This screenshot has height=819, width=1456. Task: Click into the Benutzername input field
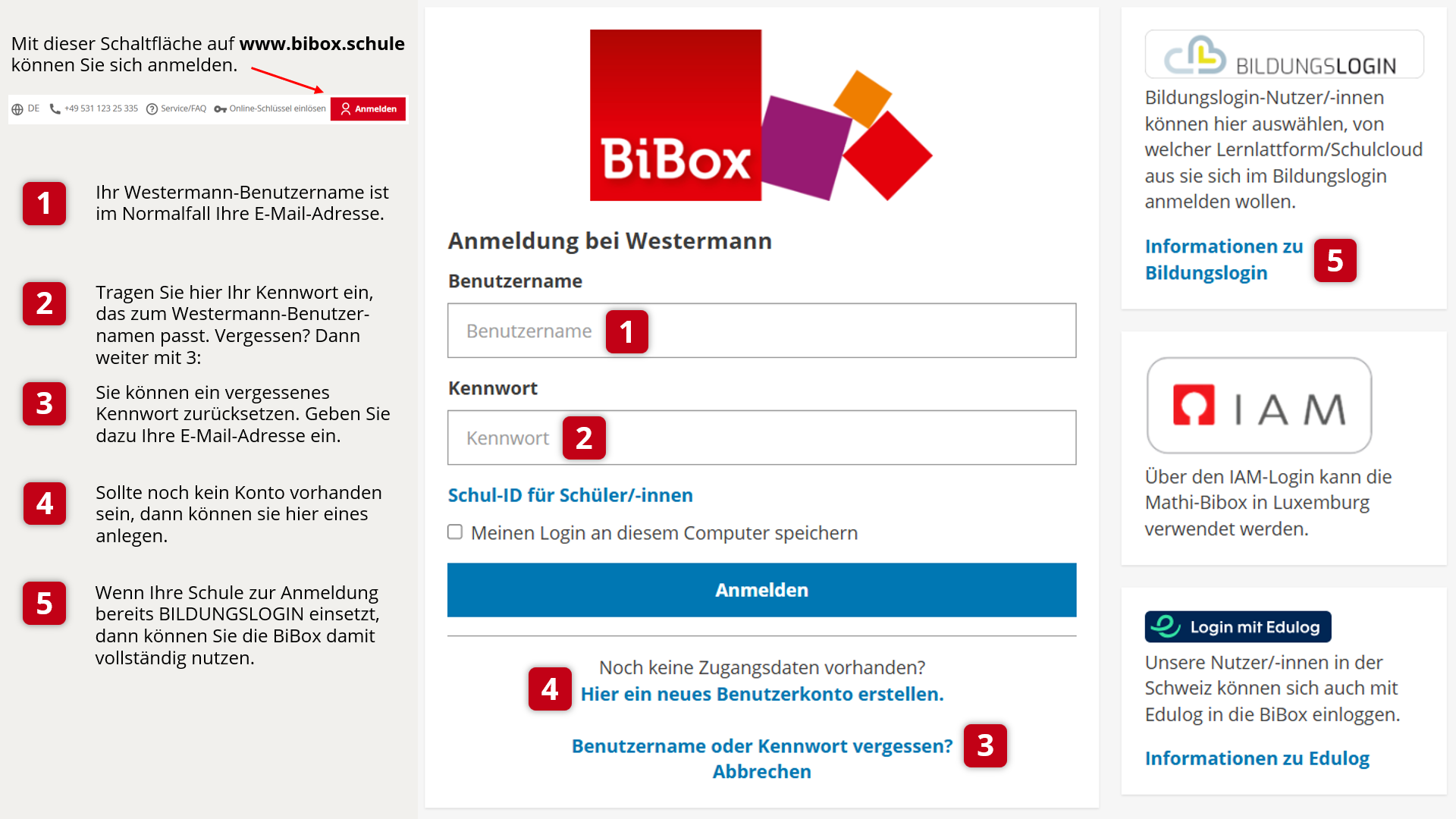pyautogui.click(x=761, y=331)
